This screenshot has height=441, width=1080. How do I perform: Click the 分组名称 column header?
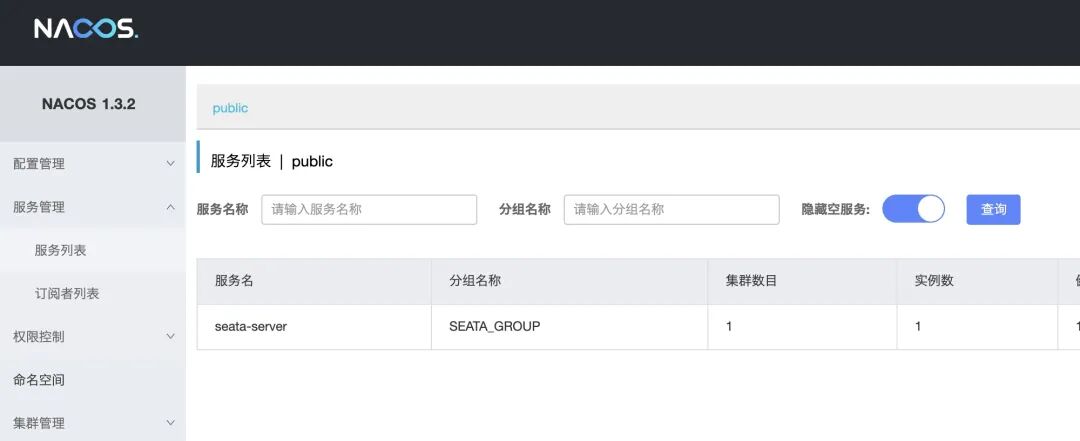(x=475, y=281)
